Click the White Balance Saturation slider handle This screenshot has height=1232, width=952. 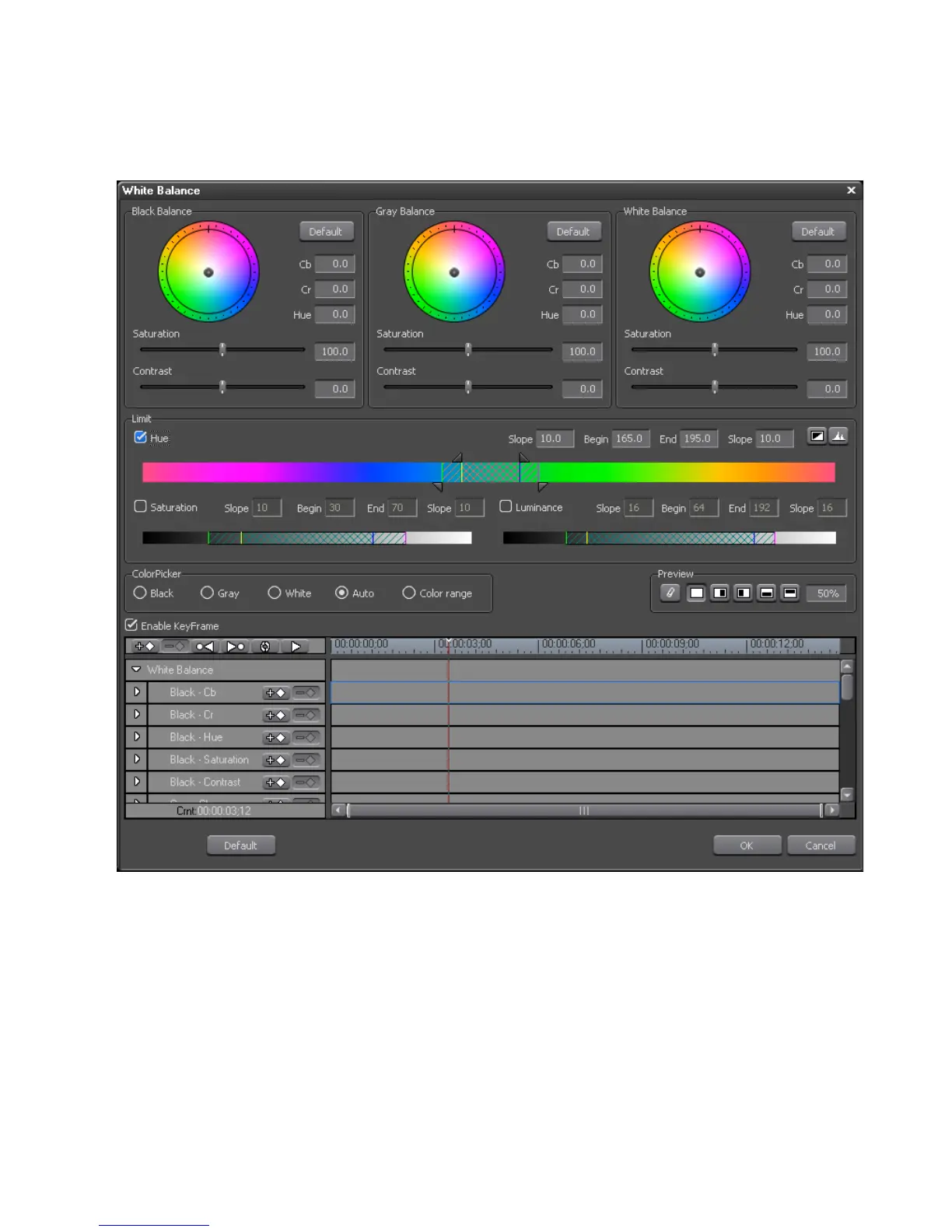click(715, 350)
